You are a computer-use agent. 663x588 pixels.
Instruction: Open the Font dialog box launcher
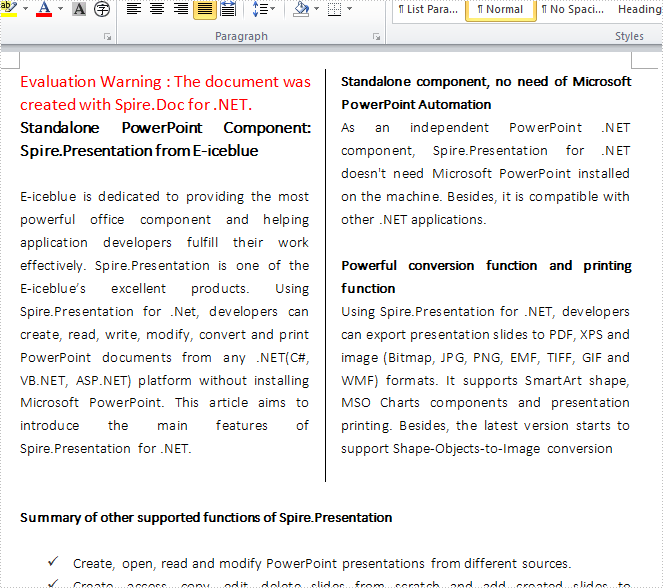(107, 37)
